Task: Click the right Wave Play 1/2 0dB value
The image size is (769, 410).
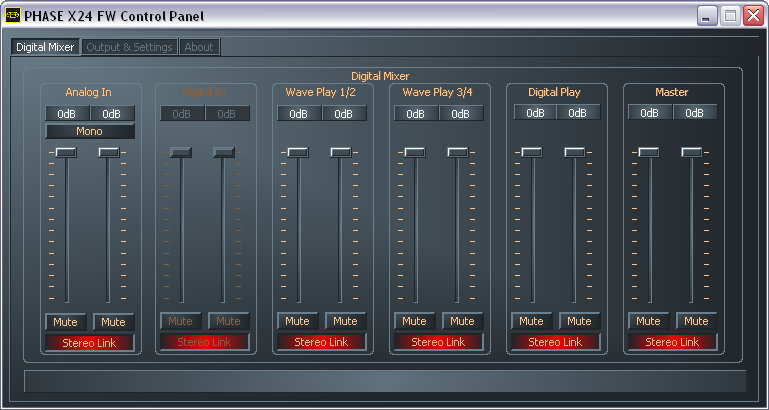Action: pos(344,113)
